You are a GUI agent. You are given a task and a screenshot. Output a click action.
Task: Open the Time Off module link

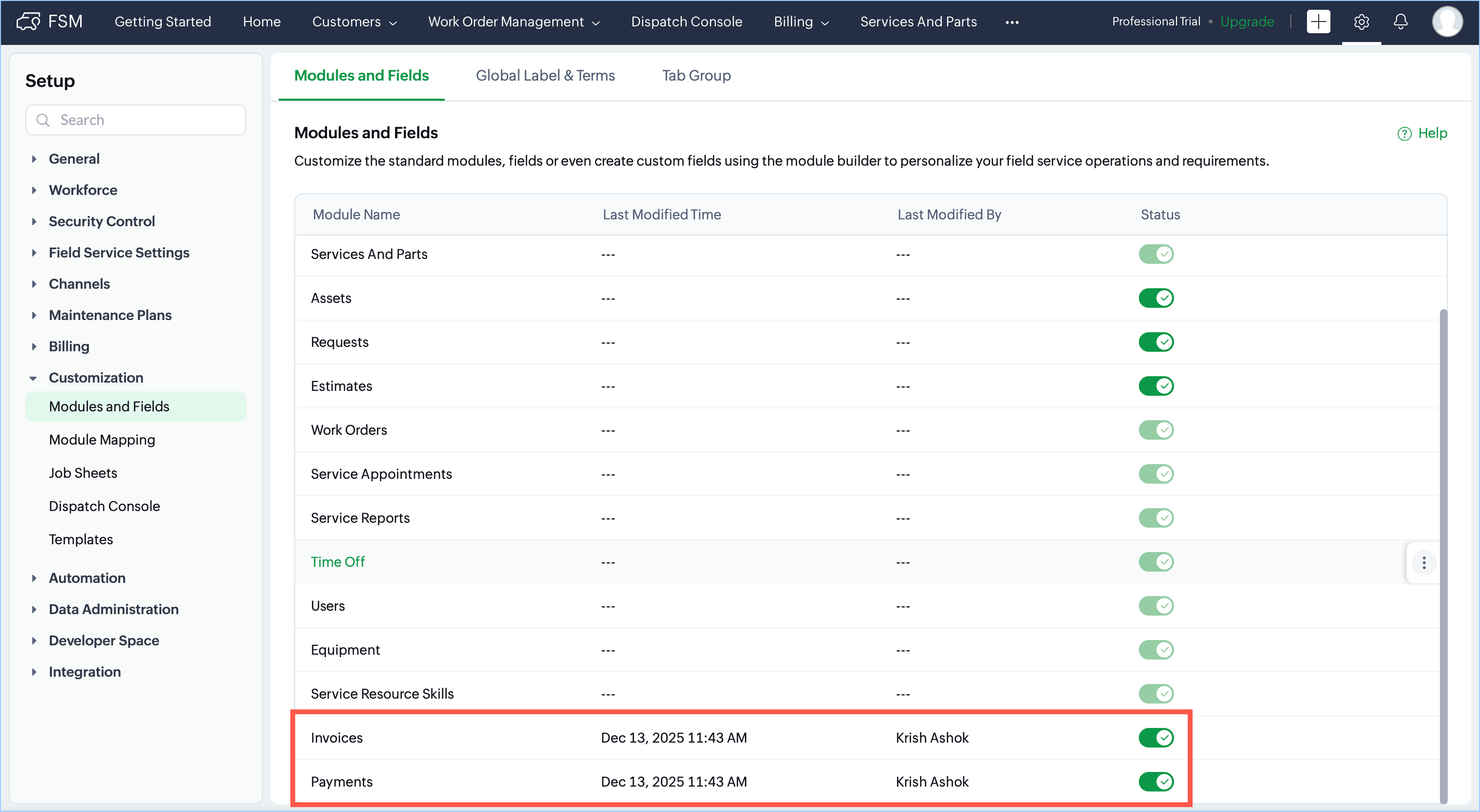tap(337, 562)
